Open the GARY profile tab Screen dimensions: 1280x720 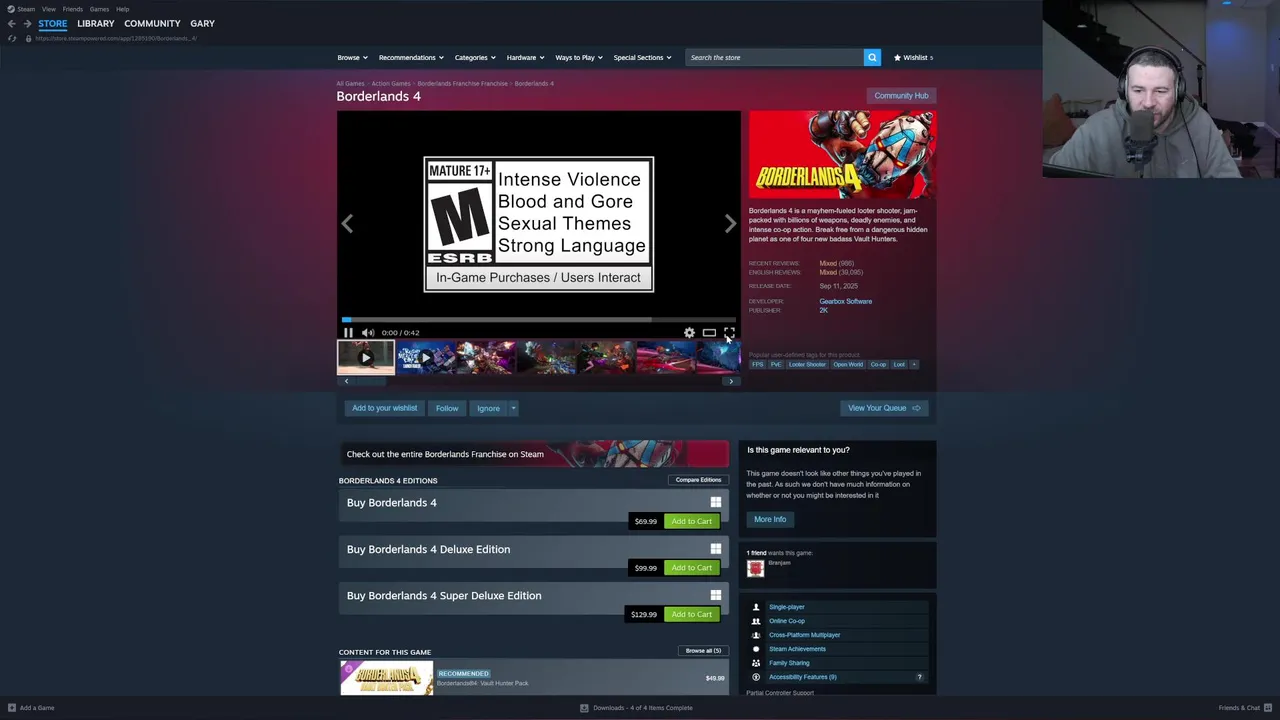[202, 23]
